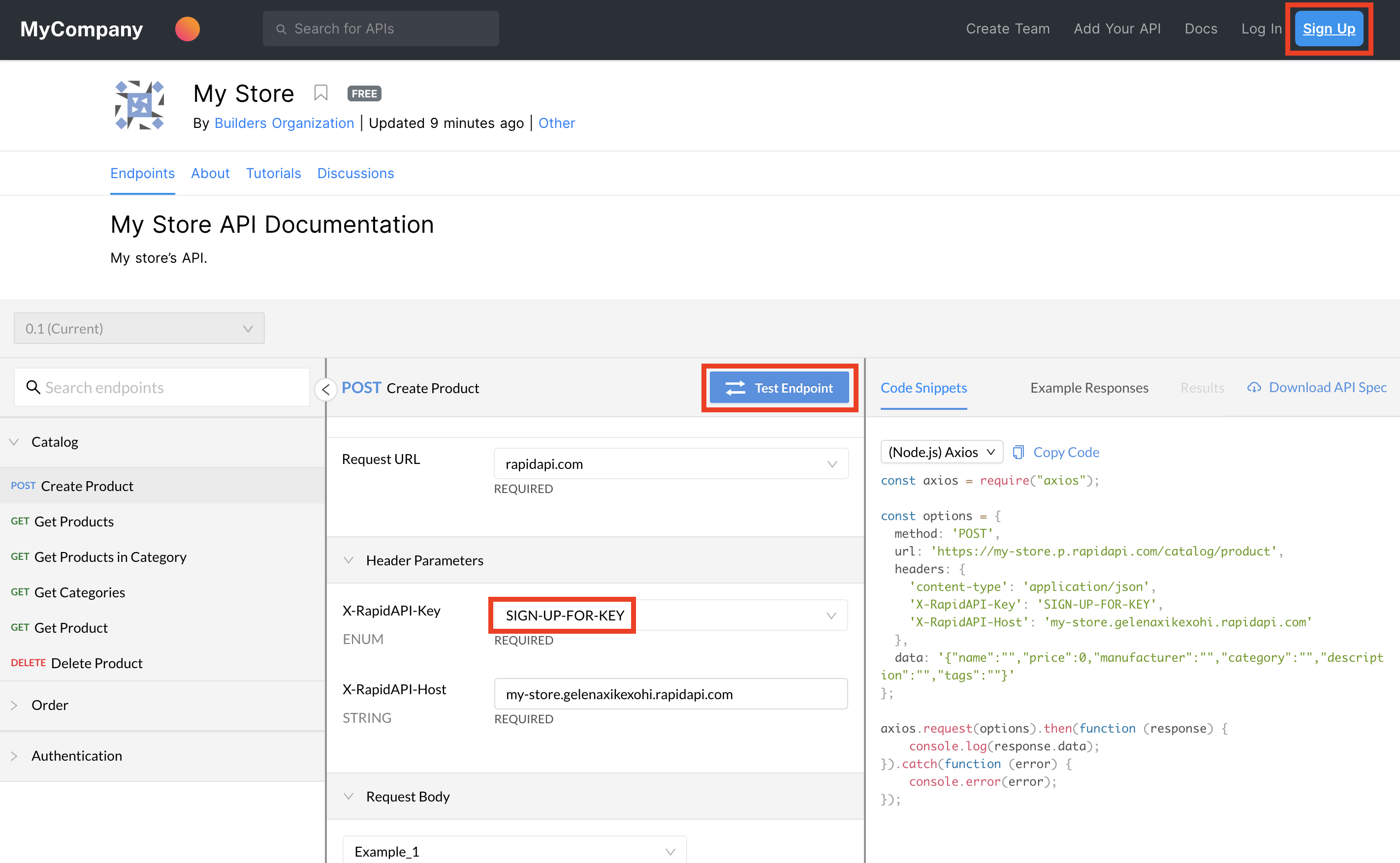Open the (Node.js) Axios language dropdown

point(942,452)
